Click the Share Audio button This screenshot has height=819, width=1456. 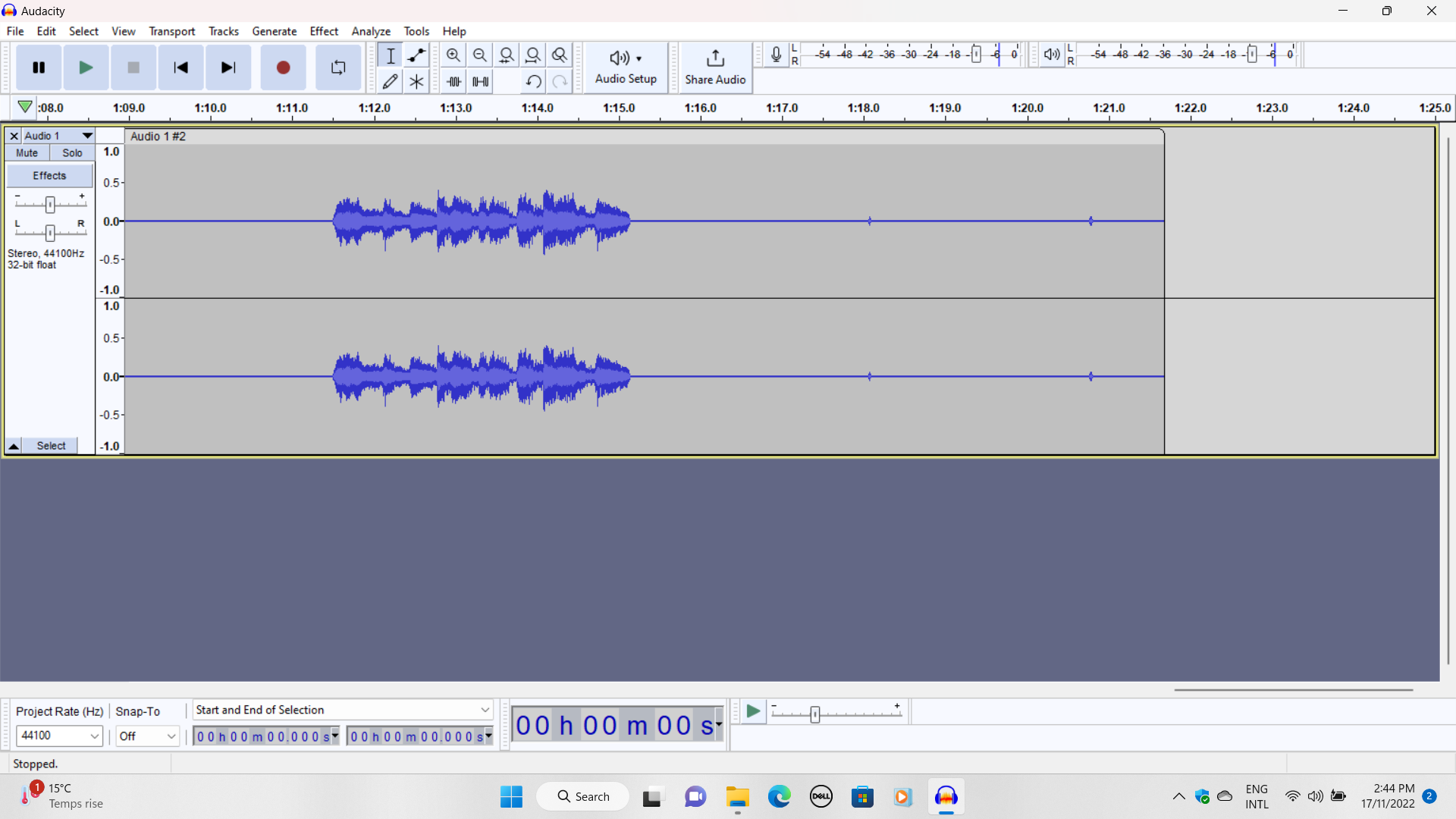click(714, 67)
